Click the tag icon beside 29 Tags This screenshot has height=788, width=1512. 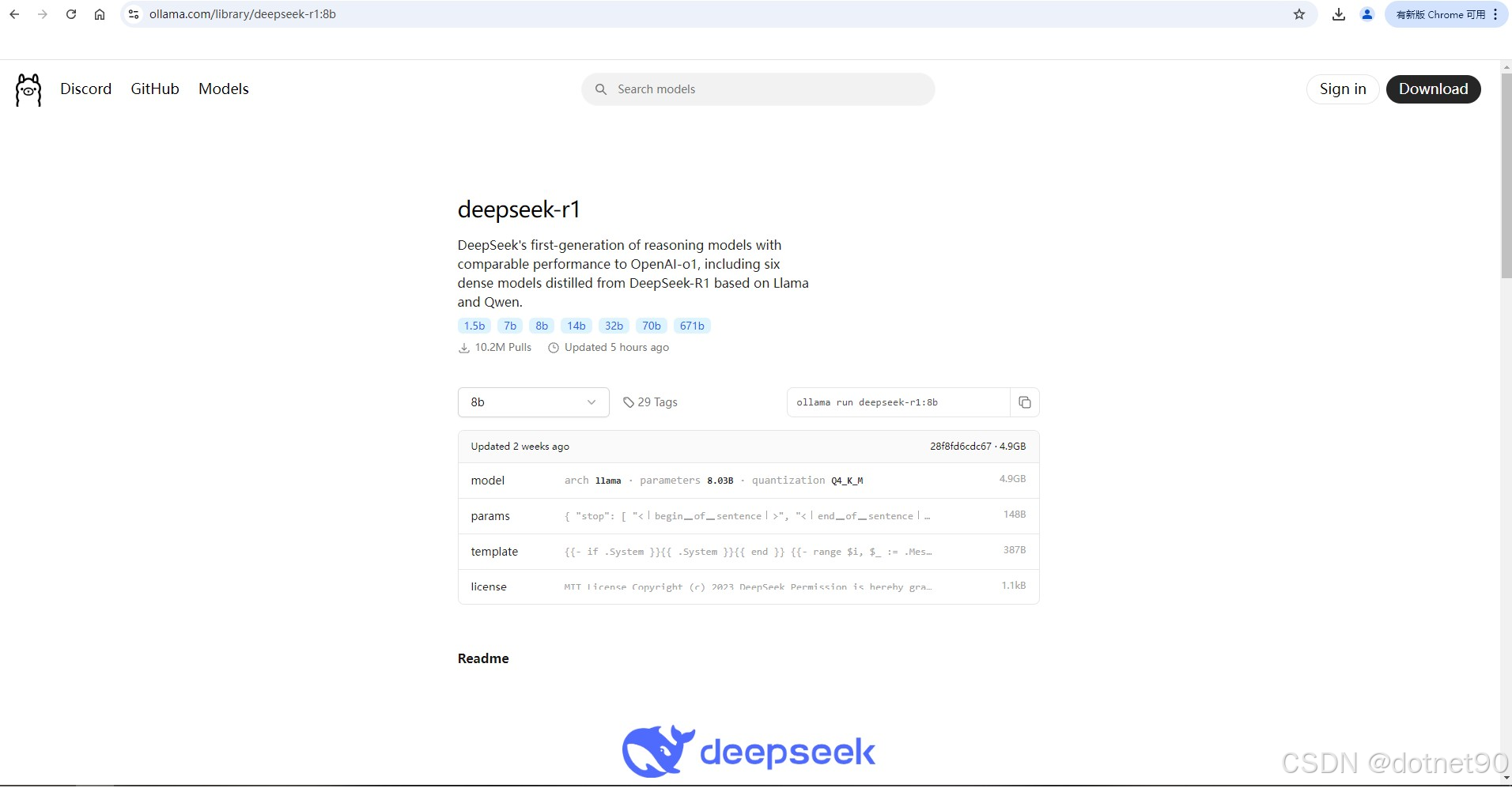click(629, 402)
